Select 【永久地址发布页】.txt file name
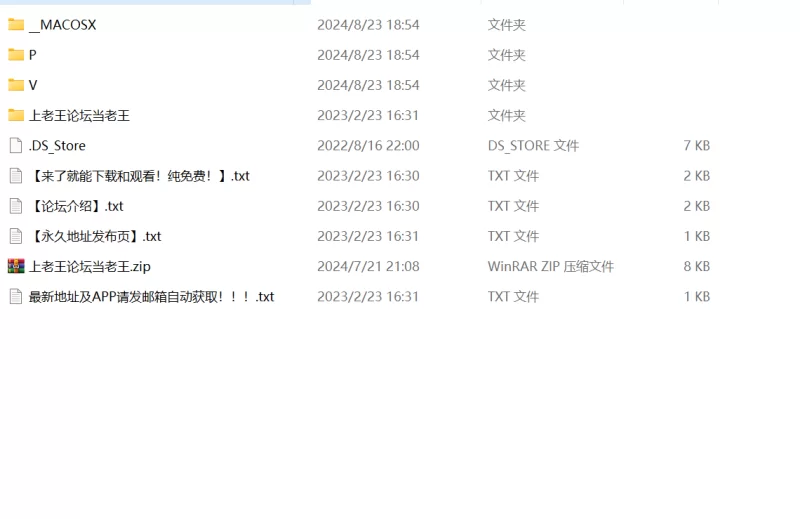Screen dimensions: 800x519 95,236
